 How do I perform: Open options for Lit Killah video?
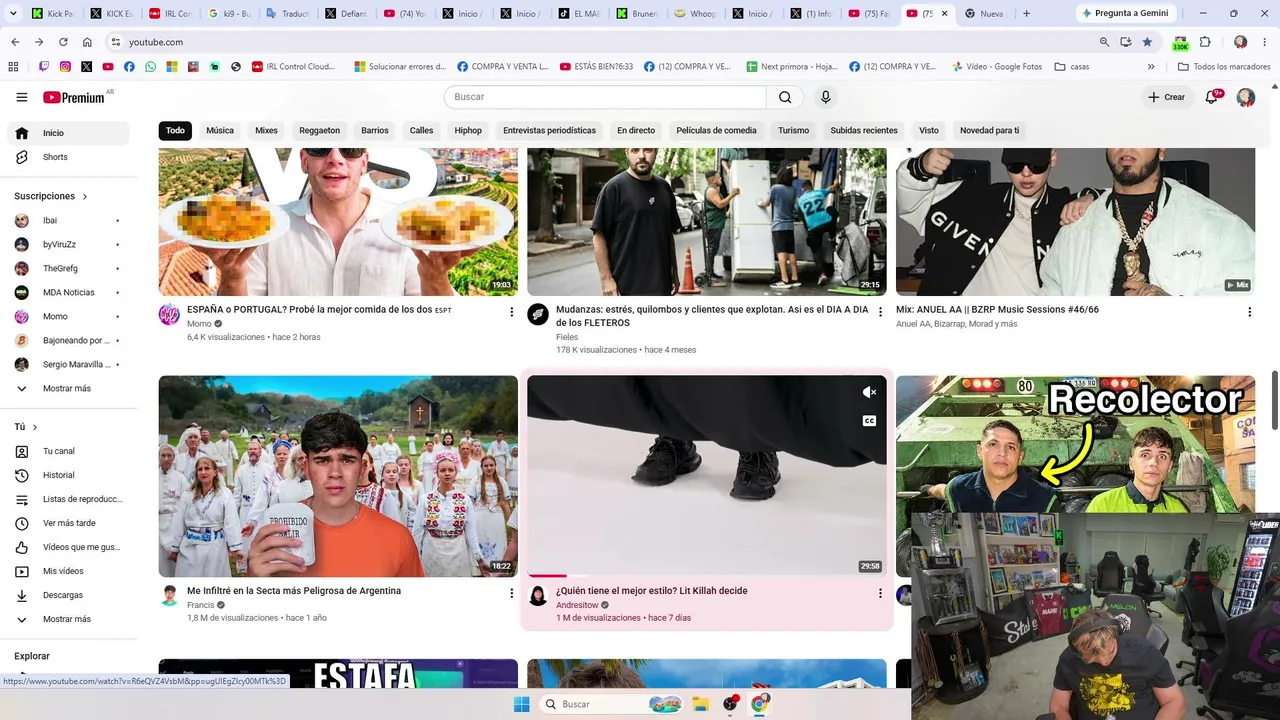(880, 593)
